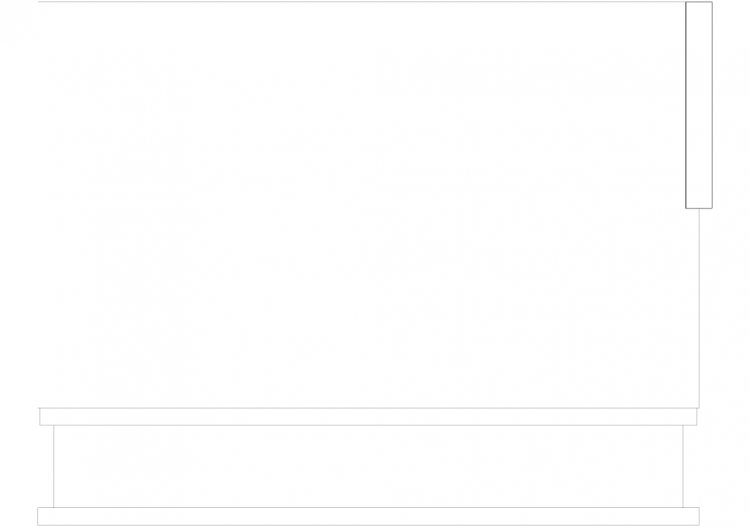Viewport: 750px width, 527px height.
Task: Click the right end of the upper horizontal bar
Action: [697, 417]
